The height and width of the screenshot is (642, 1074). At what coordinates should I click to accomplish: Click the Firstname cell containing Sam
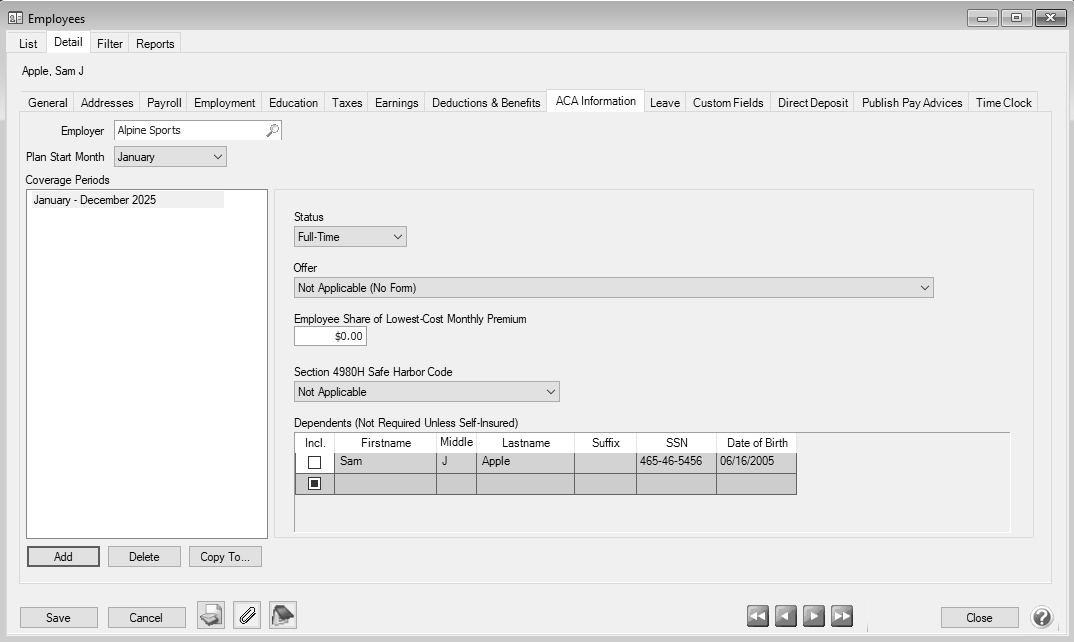(x=386, y=462)
